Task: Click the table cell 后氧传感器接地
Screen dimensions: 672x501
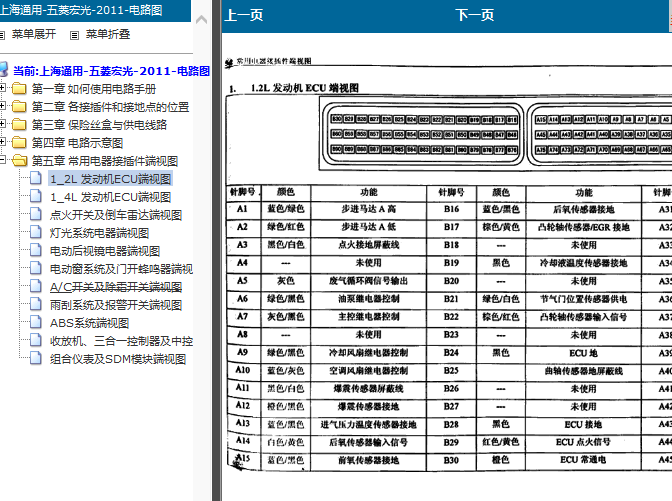Action: [583, 210]
